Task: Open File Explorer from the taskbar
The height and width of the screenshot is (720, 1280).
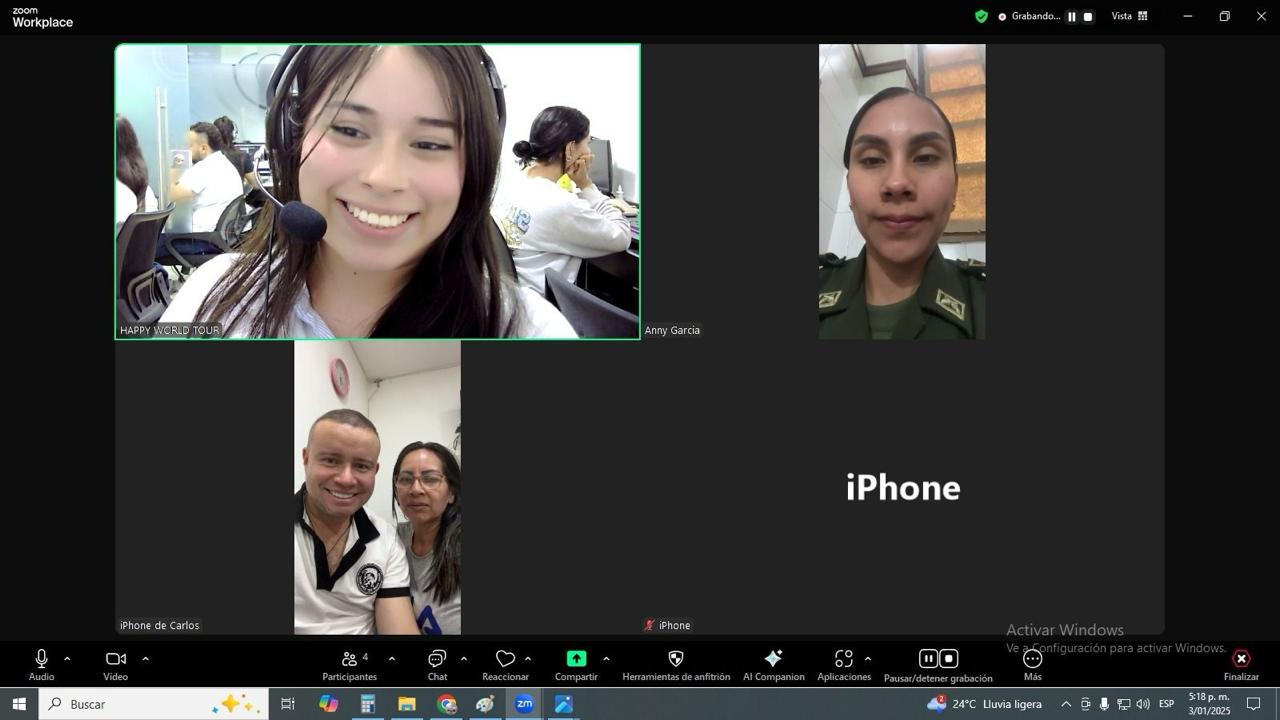Action: pyautogui.click(x=407, y=704)
